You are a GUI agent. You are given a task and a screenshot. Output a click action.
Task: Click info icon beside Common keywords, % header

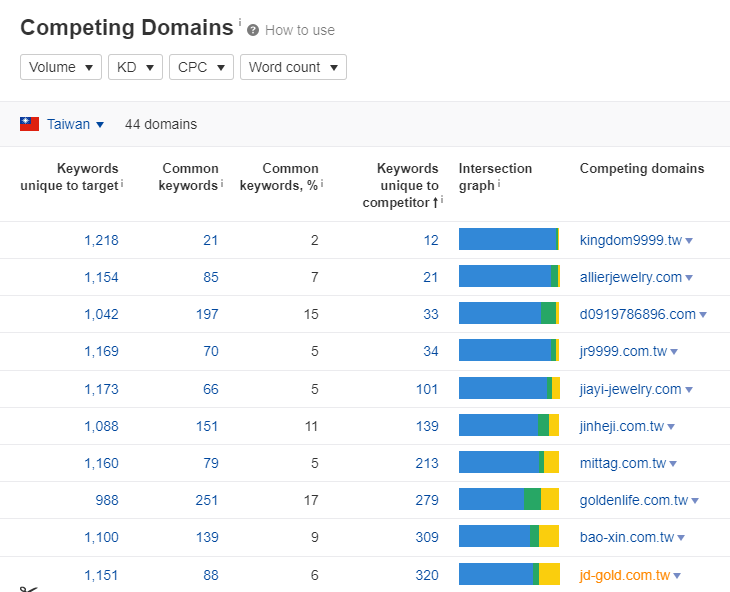click(322, 183)
